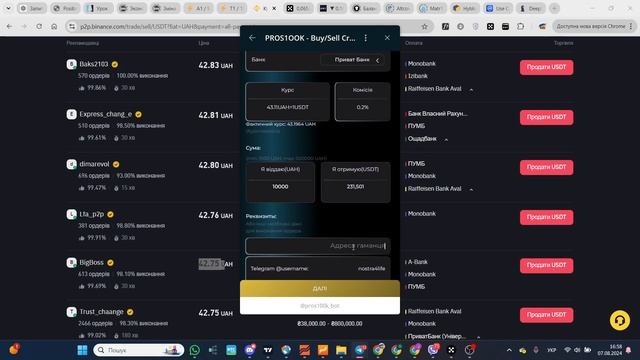Expand payment methods in dimarevol row

coord(471,189)
